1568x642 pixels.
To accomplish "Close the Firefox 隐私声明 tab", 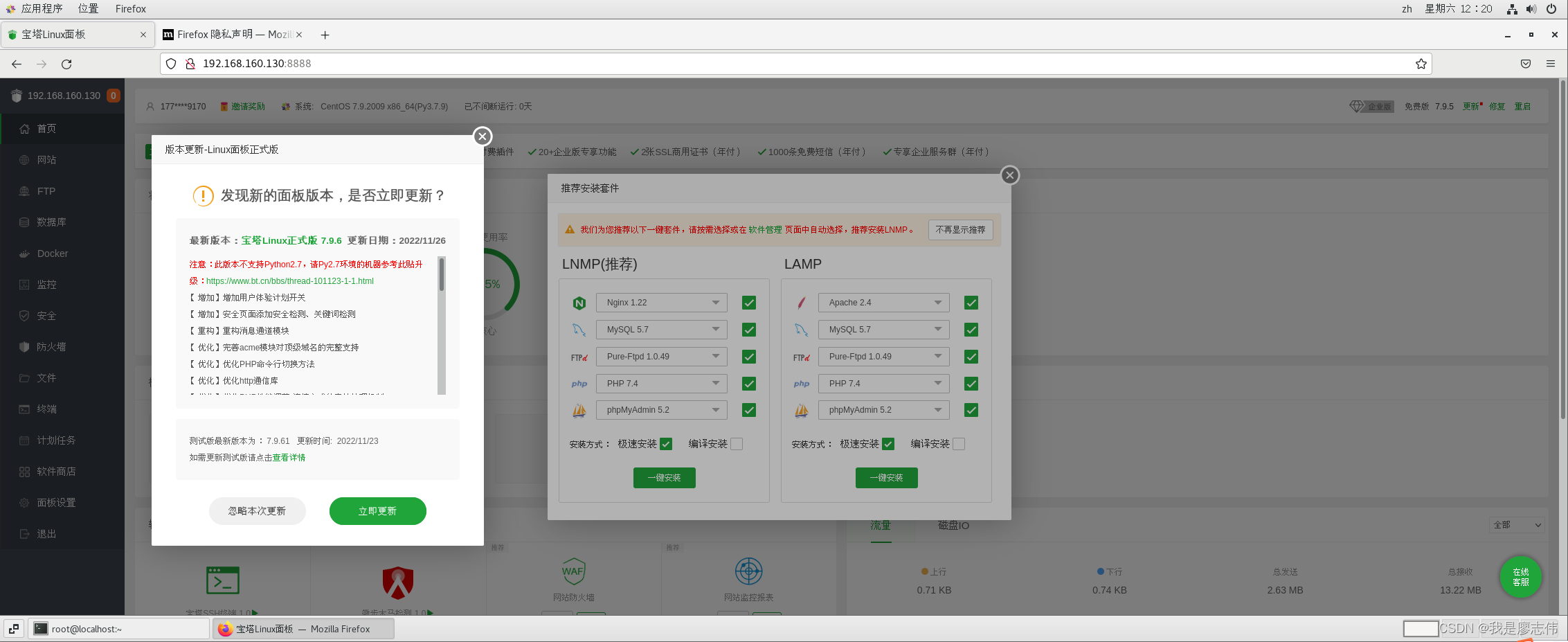I will (x=299, y=35).
